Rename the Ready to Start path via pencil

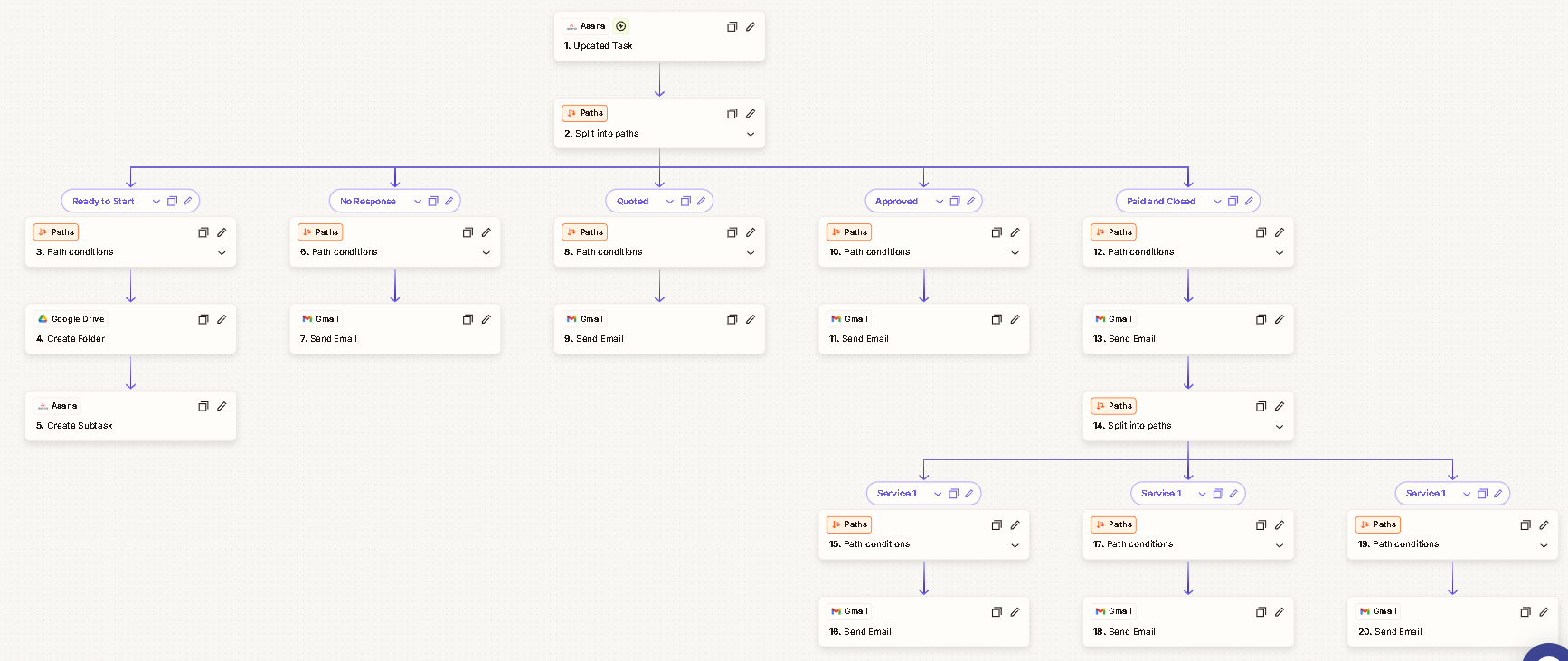[x=188, y=201]
